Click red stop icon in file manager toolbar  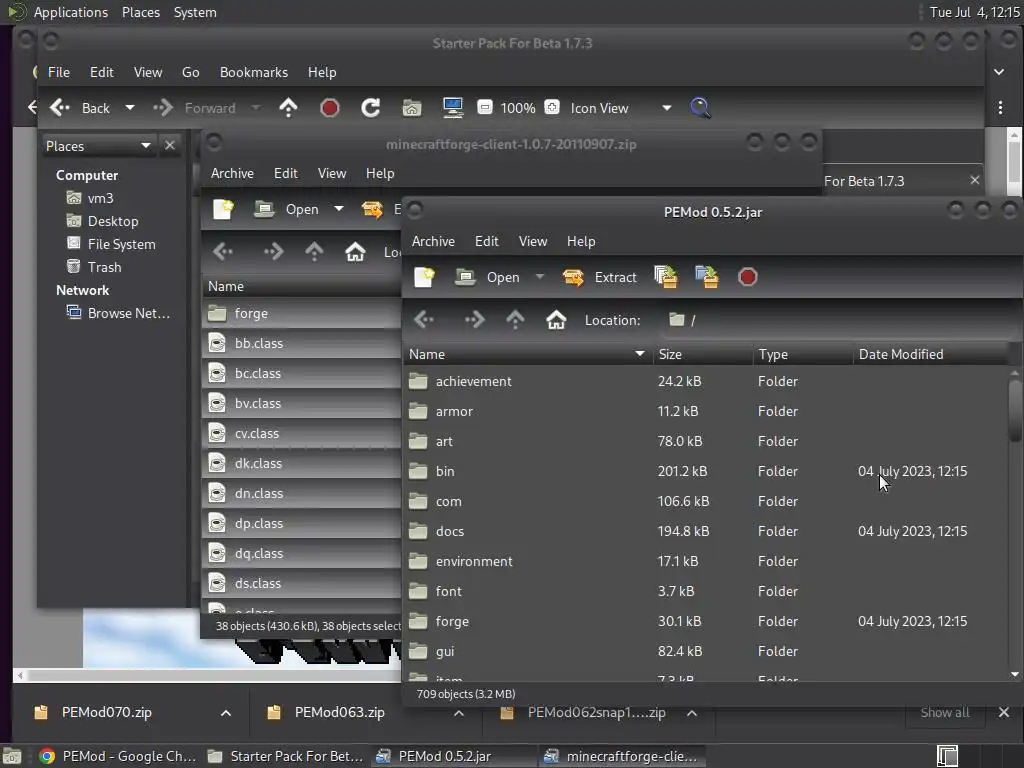point(329,108)
